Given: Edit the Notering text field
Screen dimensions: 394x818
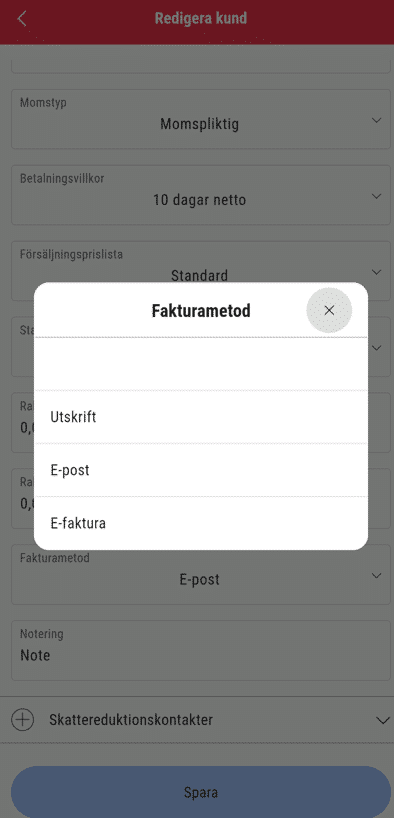Looking at the screenshot, I should point(201,650).
